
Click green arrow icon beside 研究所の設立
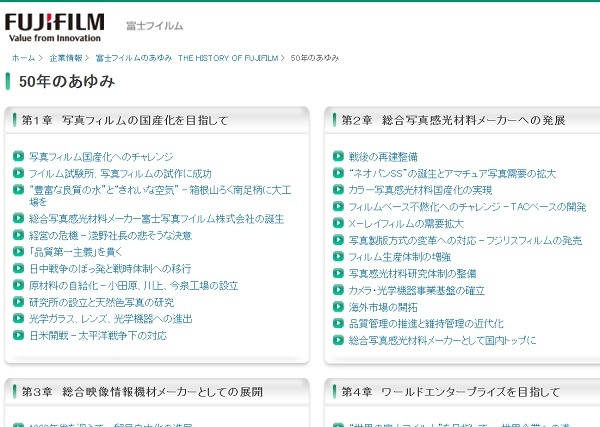18,302
